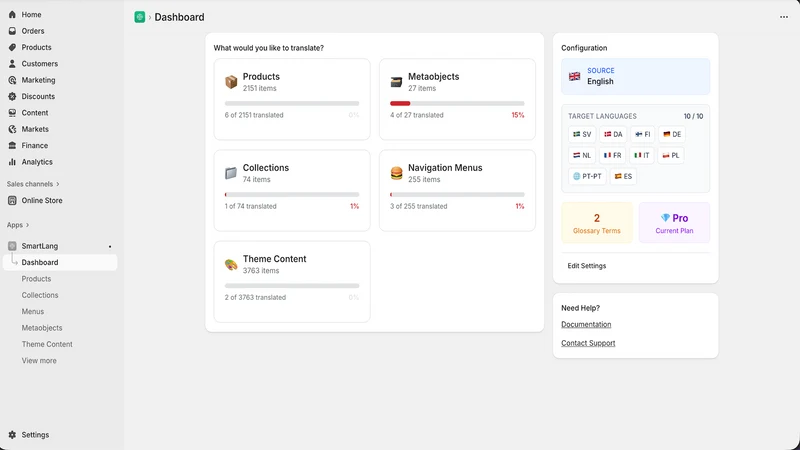
Task: Select the ES target language chip
Action: point(623,176)
